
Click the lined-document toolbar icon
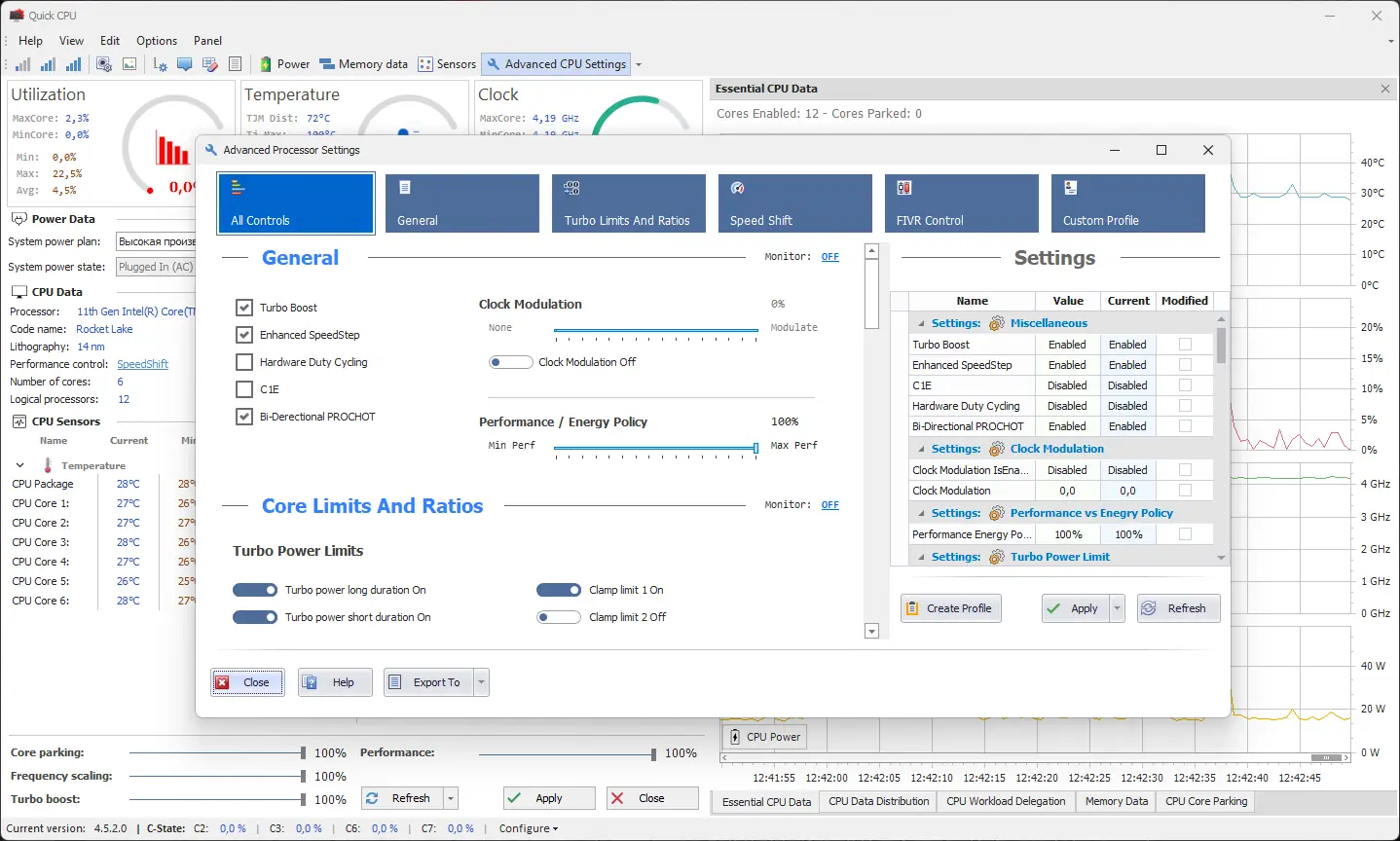point(235,64)
